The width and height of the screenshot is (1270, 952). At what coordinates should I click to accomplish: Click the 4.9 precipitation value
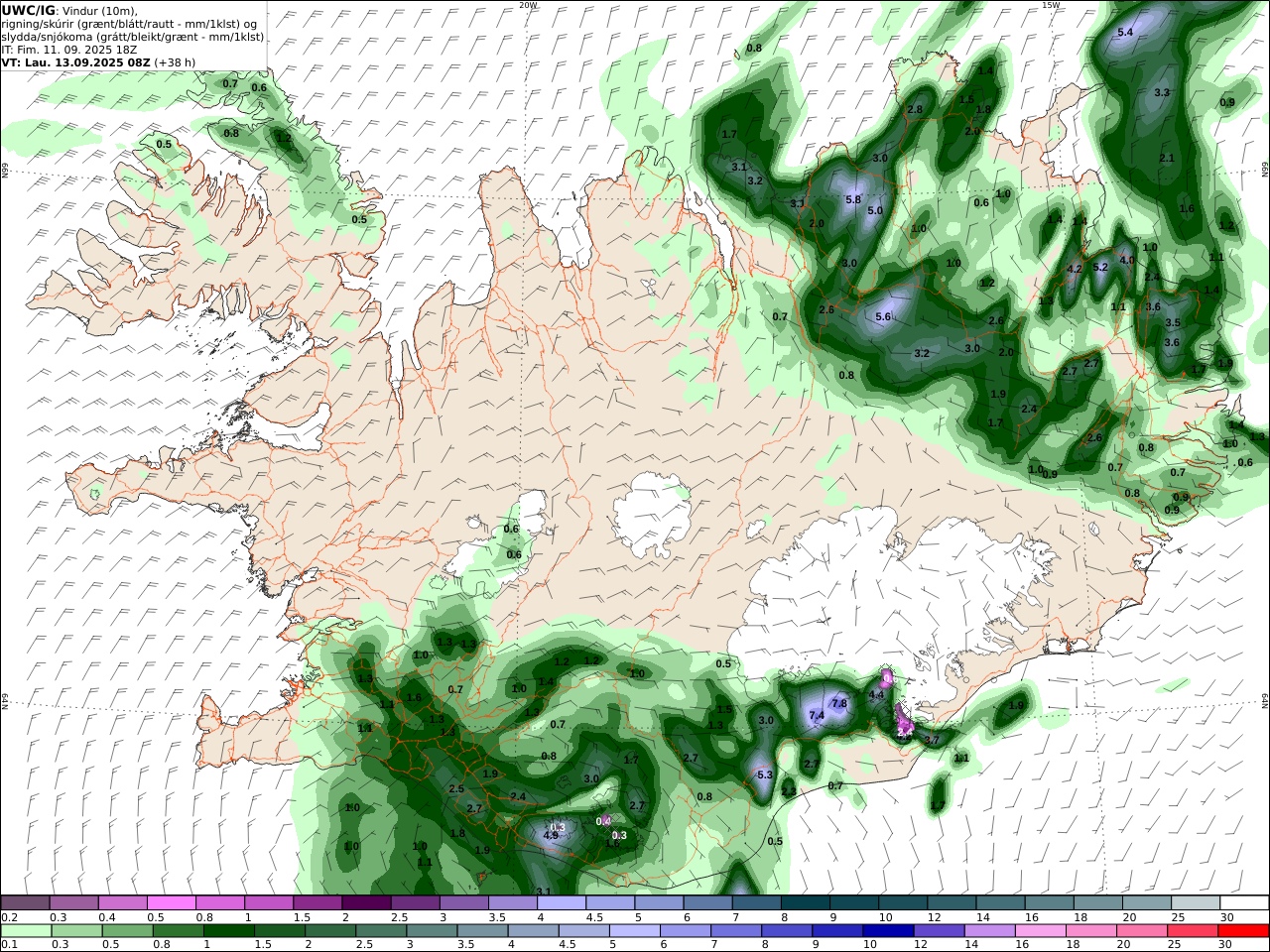(551, 836)
